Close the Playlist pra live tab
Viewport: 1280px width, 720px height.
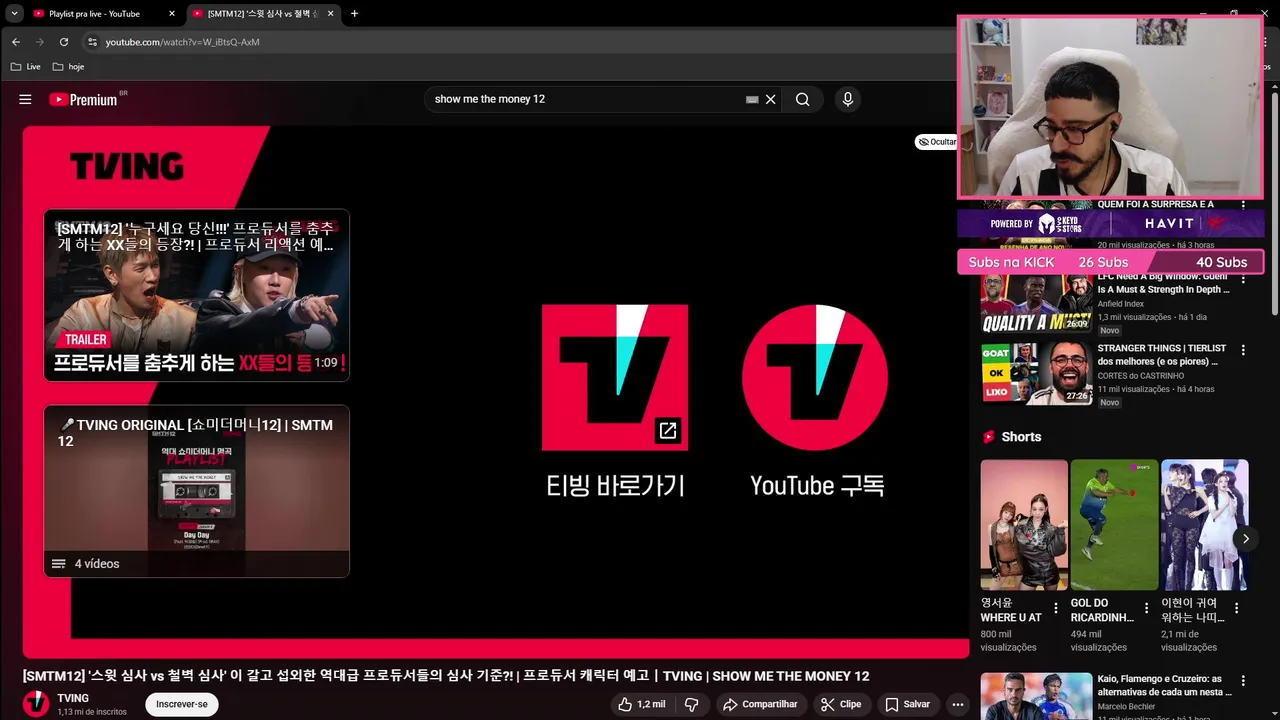tap(172, 14)
